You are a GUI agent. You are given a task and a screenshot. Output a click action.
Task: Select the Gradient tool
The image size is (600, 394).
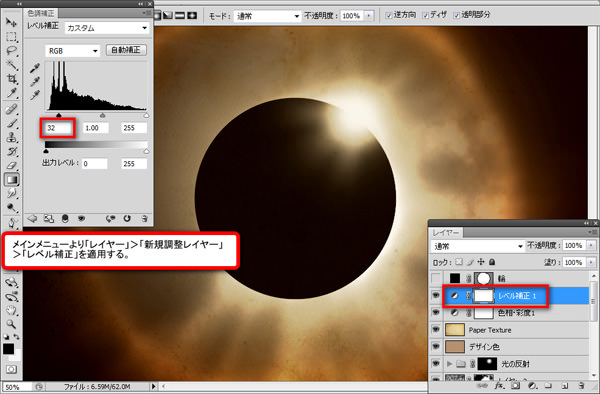click(11, 179)
